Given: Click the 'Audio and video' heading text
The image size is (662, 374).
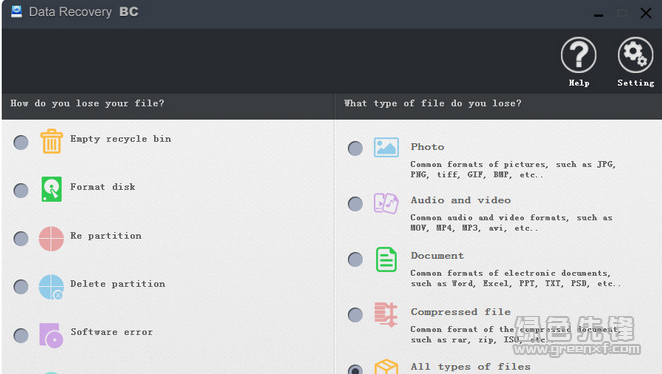Looking at the screenshot, I should [x=461, y=200].
